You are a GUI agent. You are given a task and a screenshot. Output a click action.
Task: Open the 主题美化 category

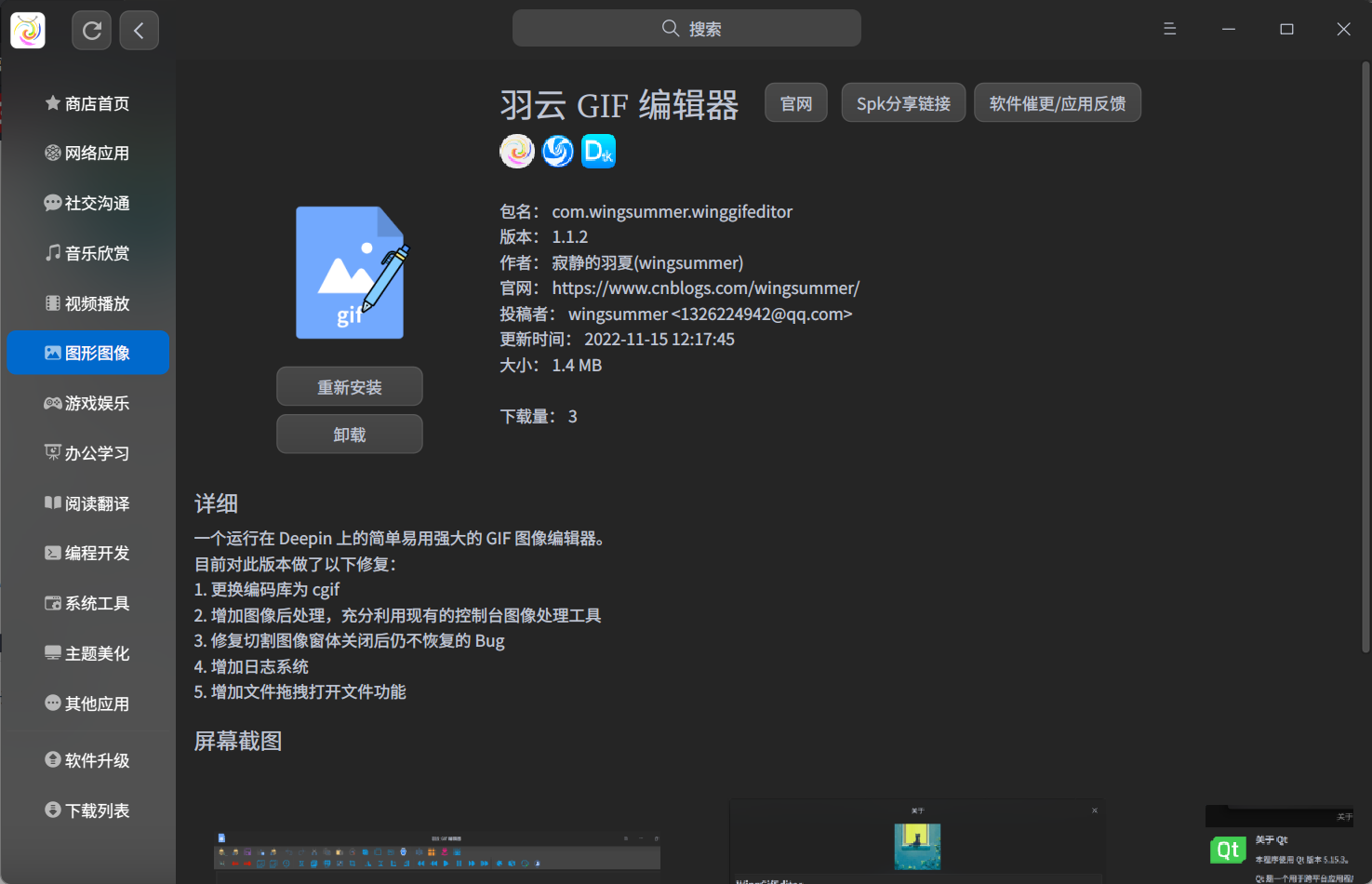click(x=87, y=653)
